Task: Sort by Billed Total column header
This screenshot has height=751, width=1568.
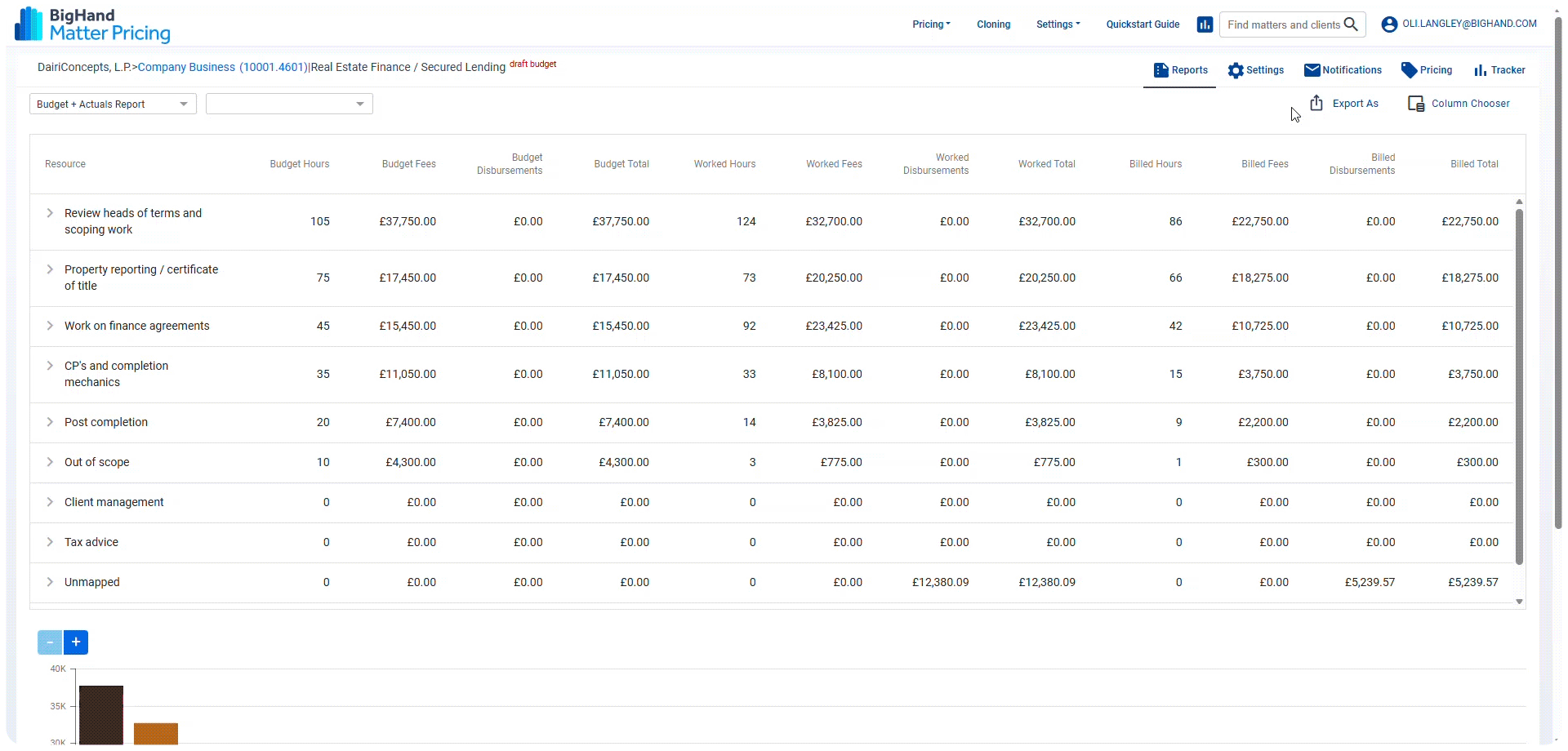Action: pyautogui.click(x=1474, y=164)
